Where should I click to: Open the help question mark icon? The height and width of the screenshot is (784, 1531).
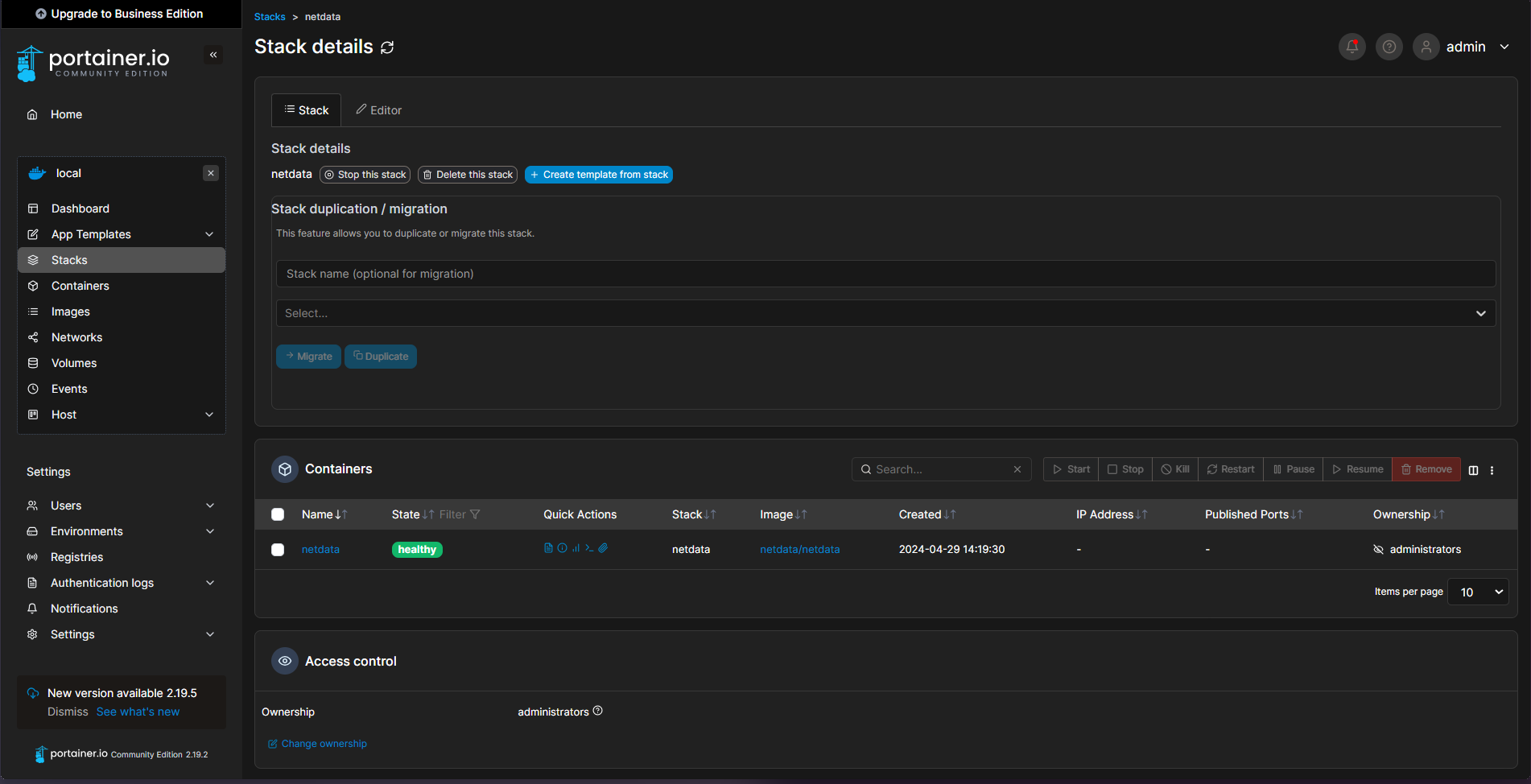point(1389,46)
